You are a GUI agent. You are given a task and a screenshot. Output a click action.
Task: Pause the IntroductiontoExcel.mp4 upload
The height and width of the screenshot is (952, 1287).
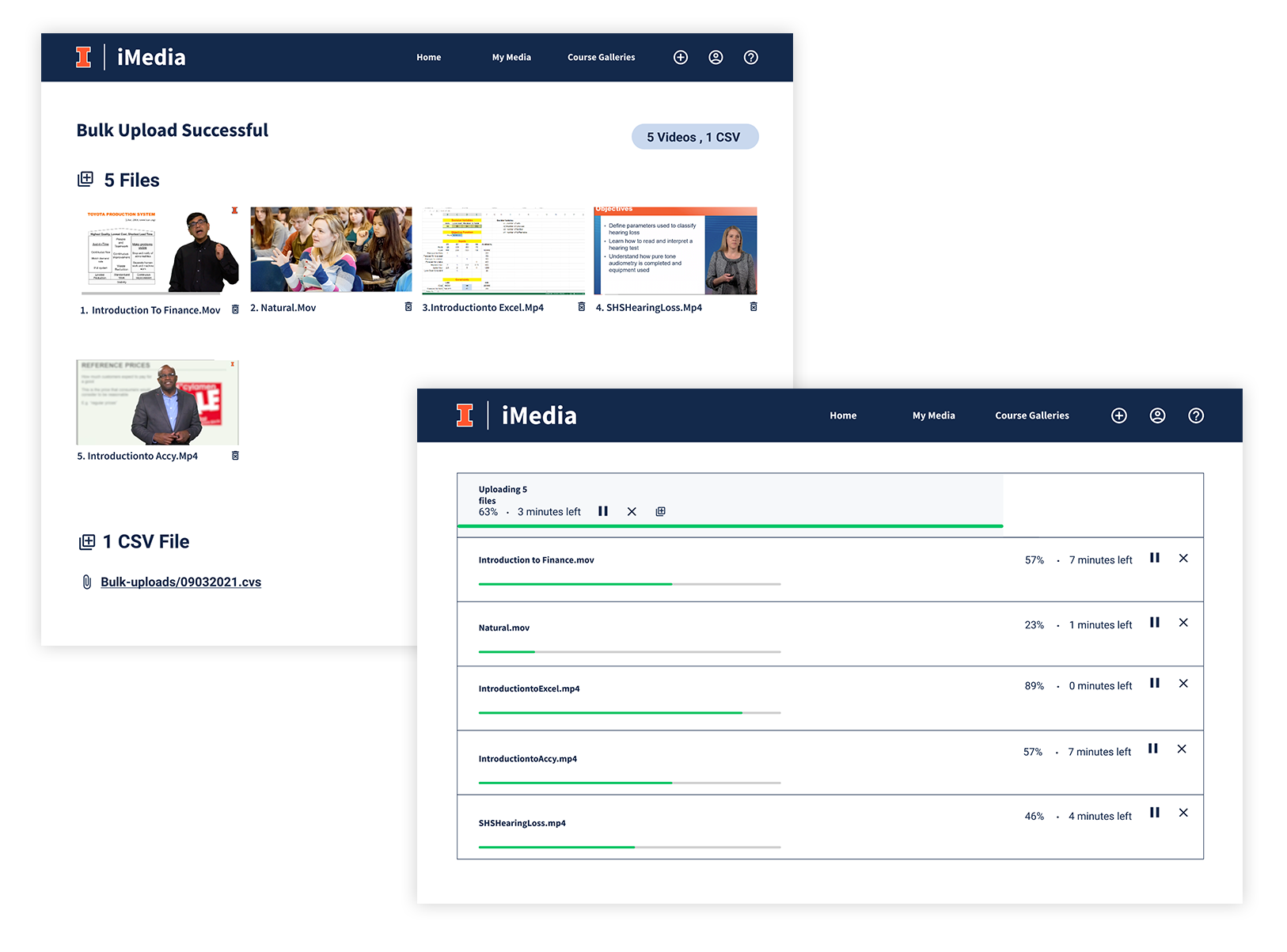click(1155, 683)
